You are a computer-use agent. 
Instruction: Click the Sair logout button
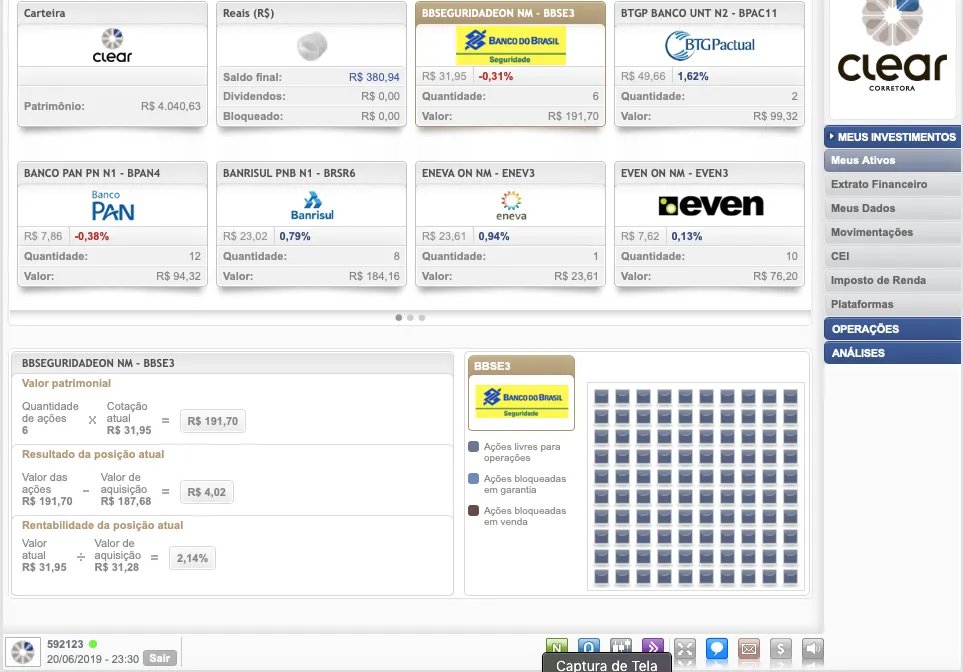[158, 658]
